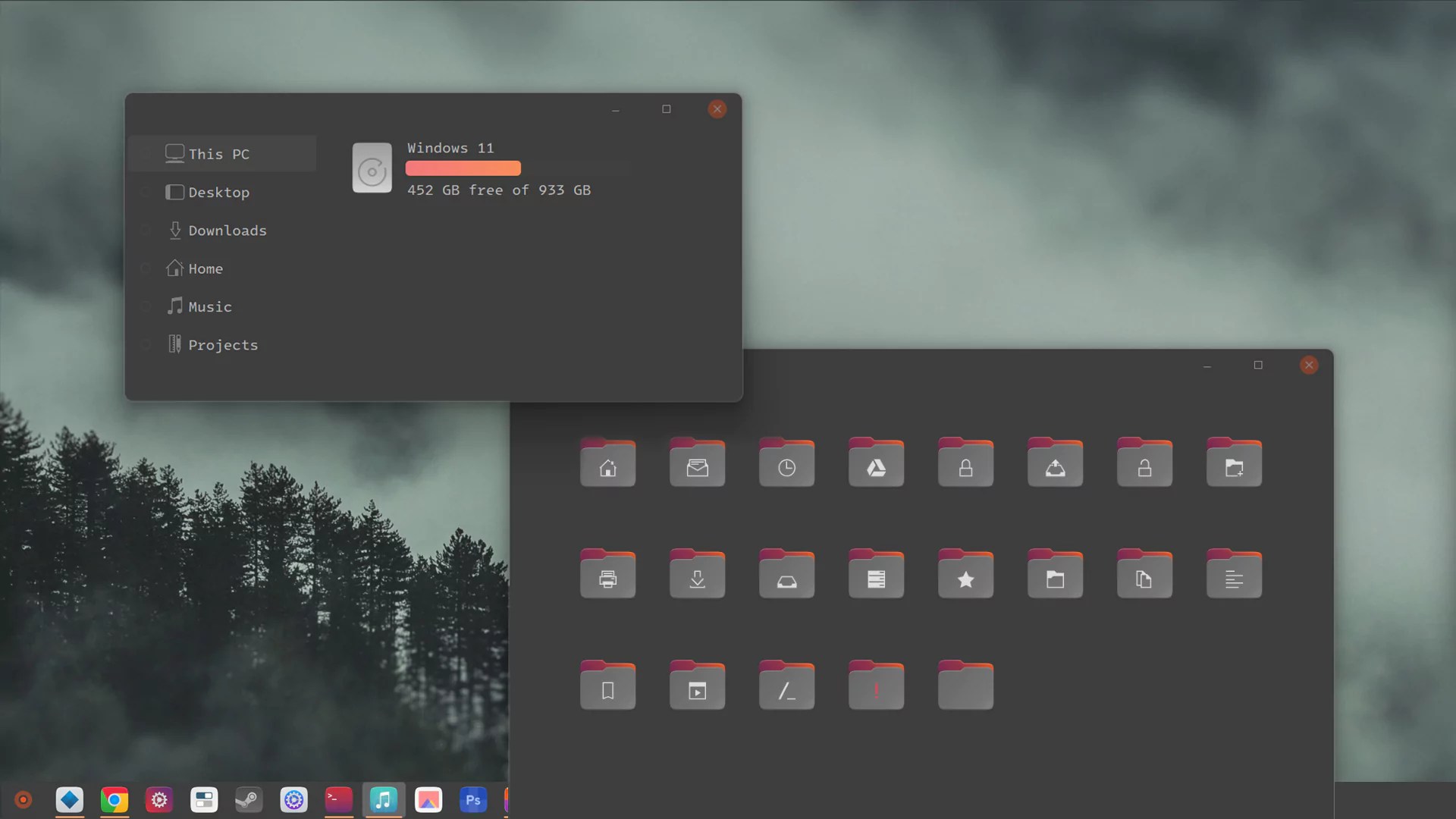Go to Music in sidebar
1456x819 pixels.
[x=209, y=306]
